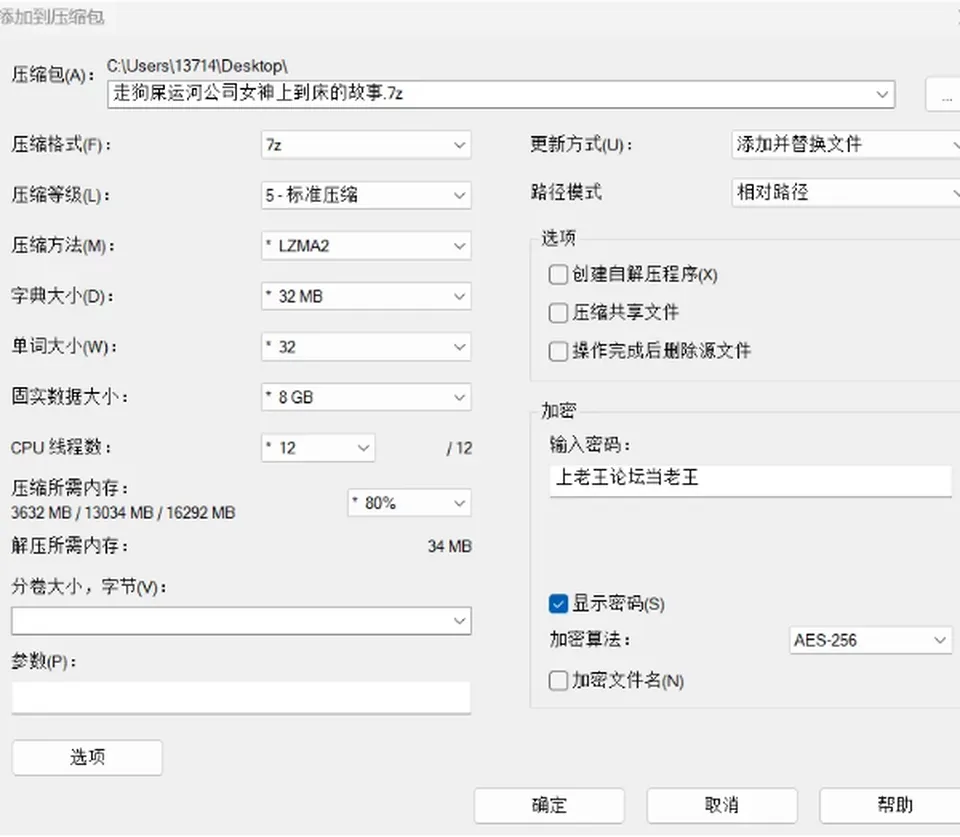This screenshot has height=837, width=960.
Task: Click the 输入密码 text field
Action: (751, 480)
